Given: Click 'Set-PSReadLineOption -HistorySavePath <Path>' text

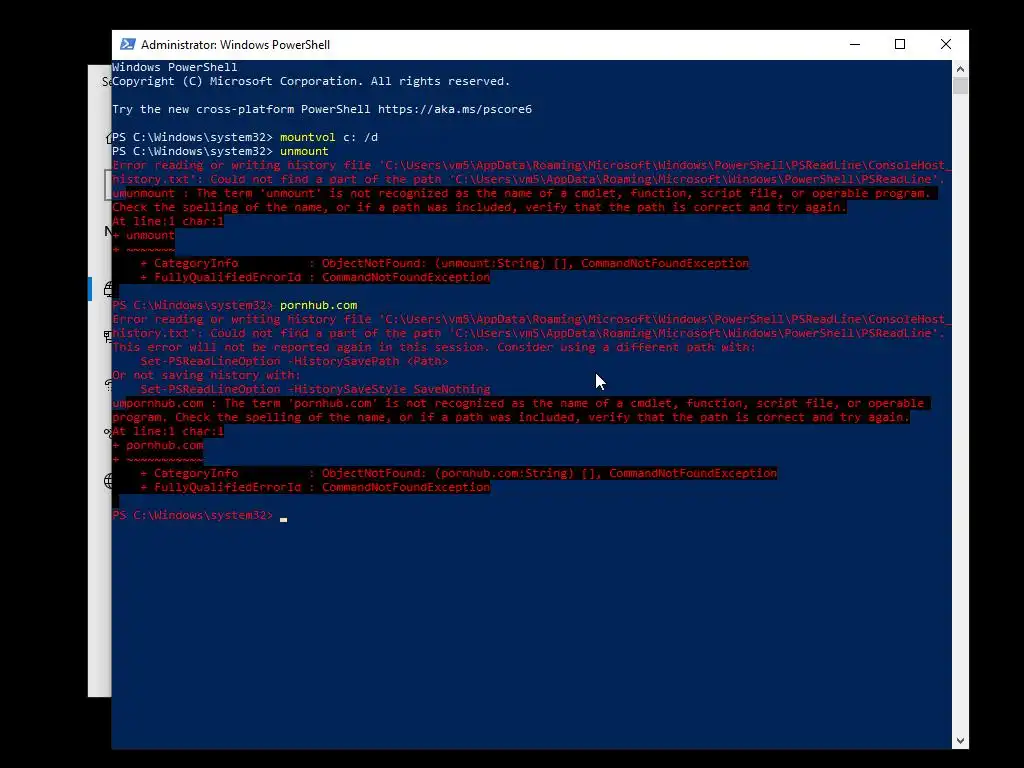Looking at the screenshot, I should 294,361.
